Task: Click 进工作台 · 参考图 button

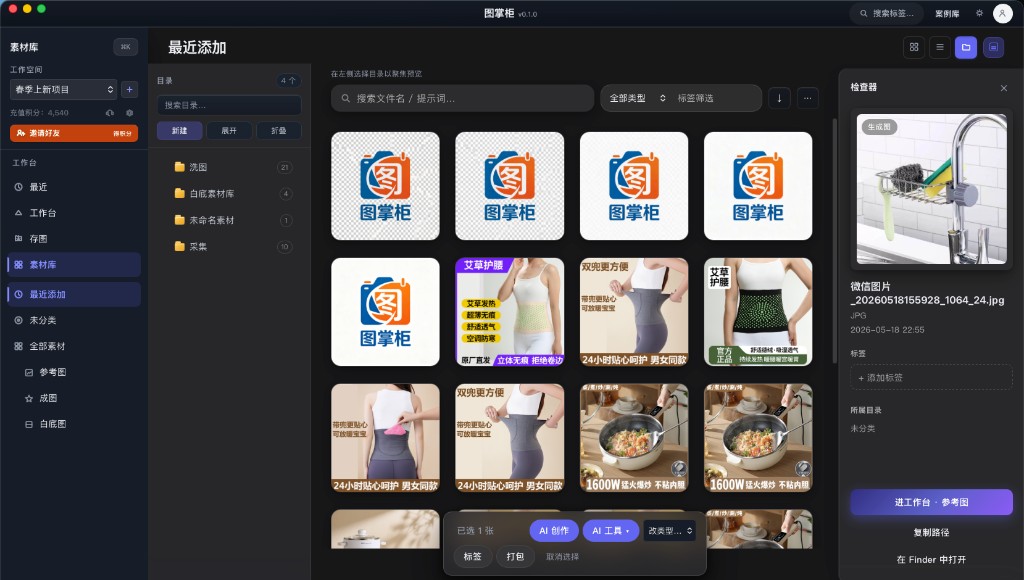Action: coord(931,502)
